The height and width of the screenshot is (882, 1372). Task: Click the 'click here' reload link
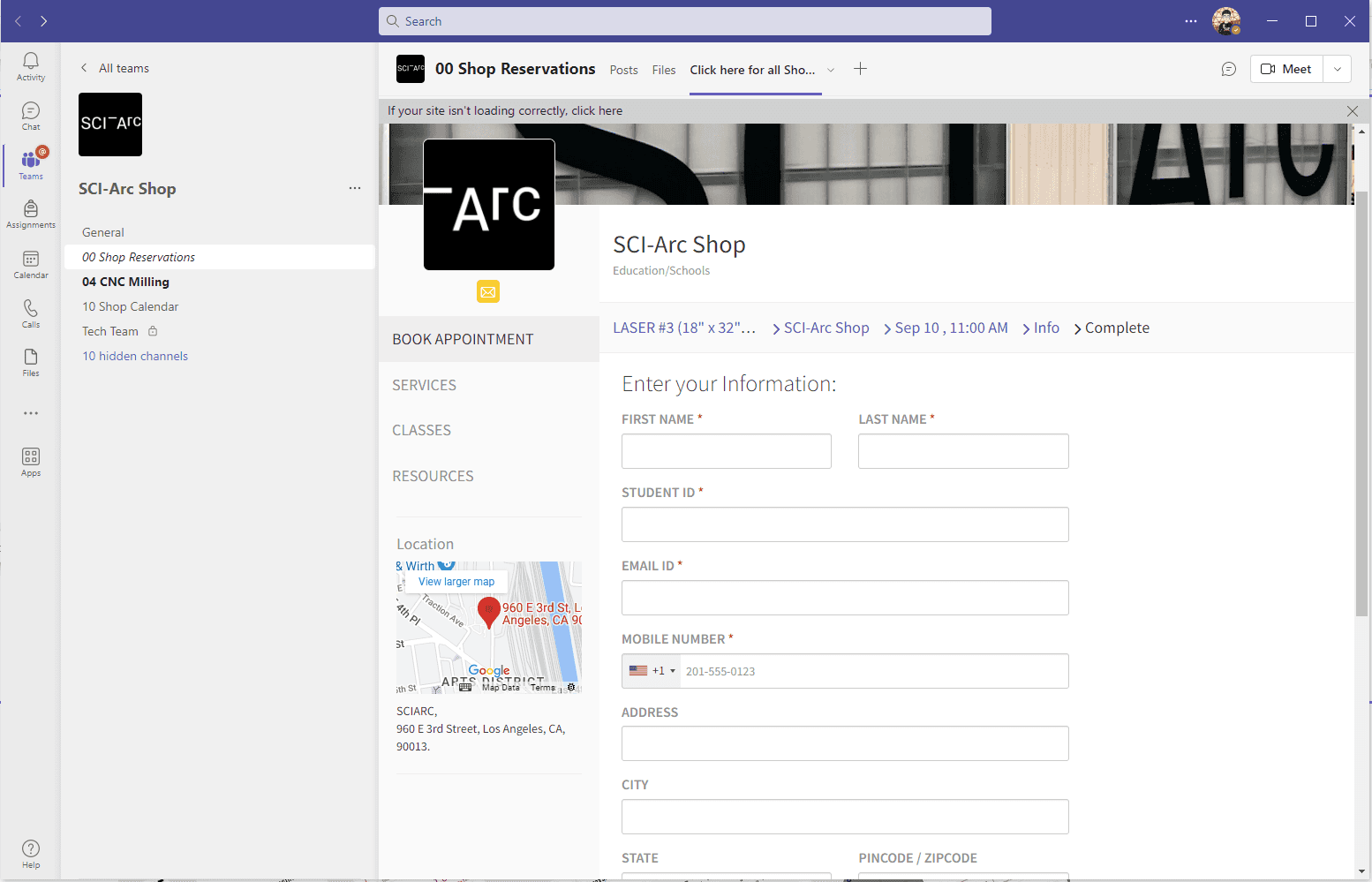click(597, 110)
